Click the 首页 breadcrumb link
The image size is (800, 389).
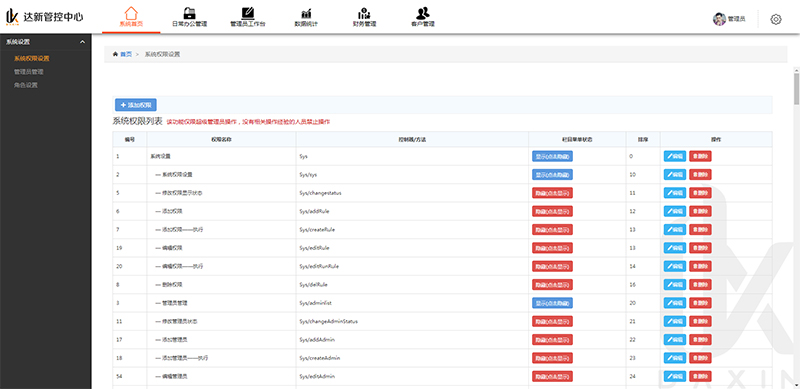click(x=126, y=54)
